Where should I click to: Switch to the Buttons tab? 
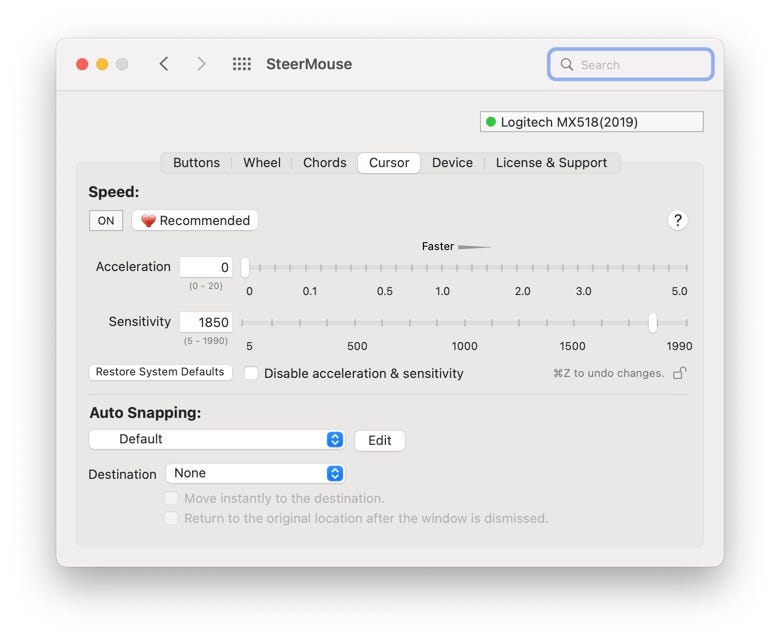[x=196, y=163]
